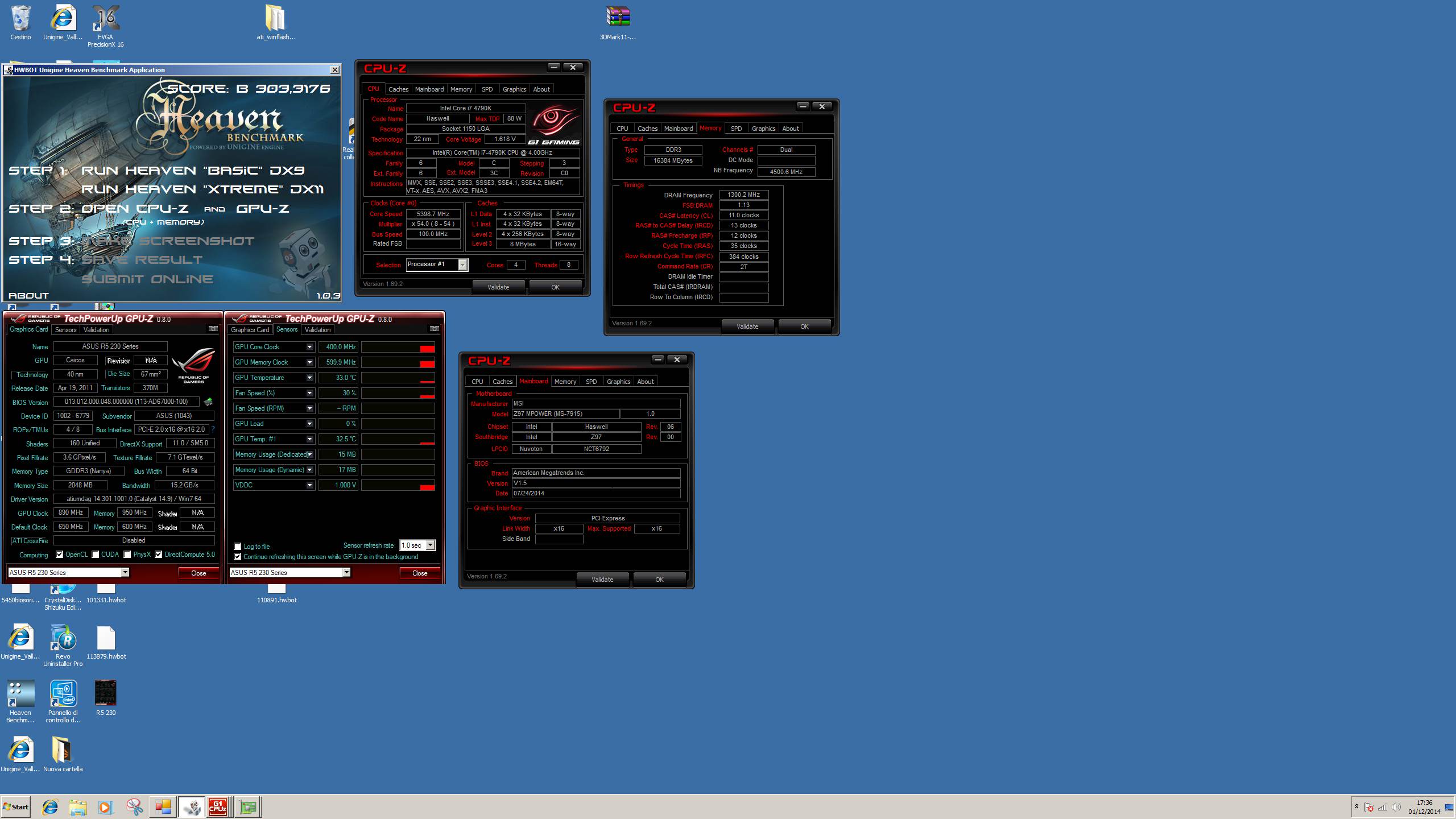Open ASUS R5 230 Series dropdown in Graphics Card window
Viewport: 1456px width, 819px height.
point(125,573)
